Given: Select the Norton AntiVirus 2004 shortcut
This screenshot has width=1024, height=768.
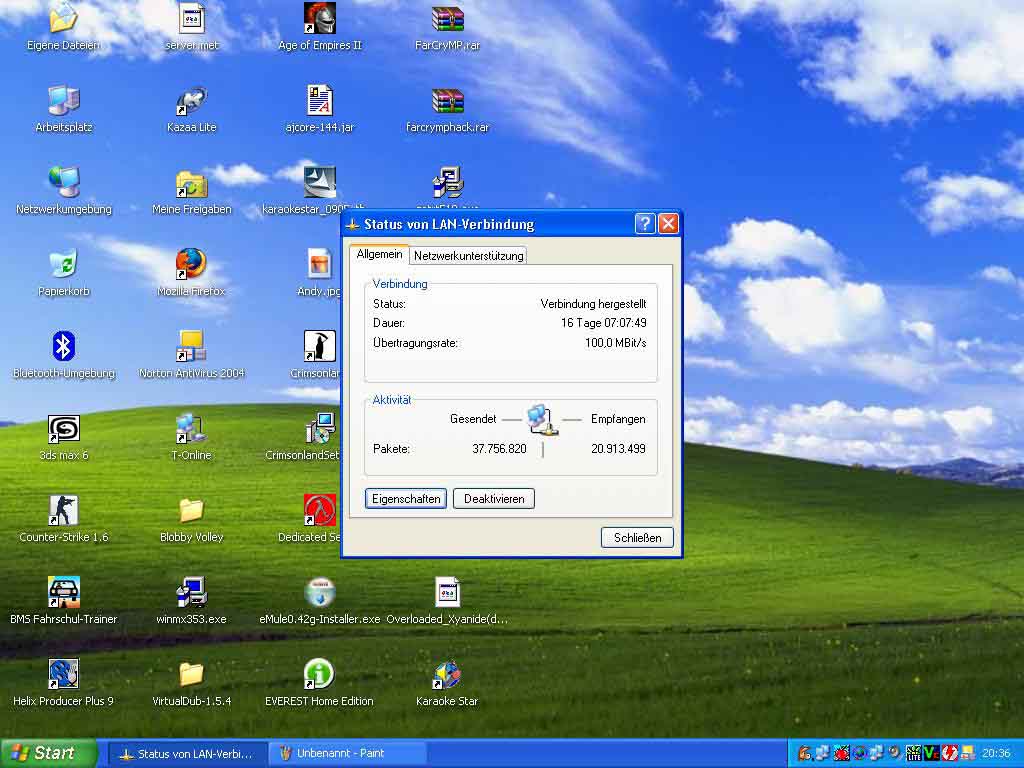Looking at the screenshot, I should click(191, 355).
